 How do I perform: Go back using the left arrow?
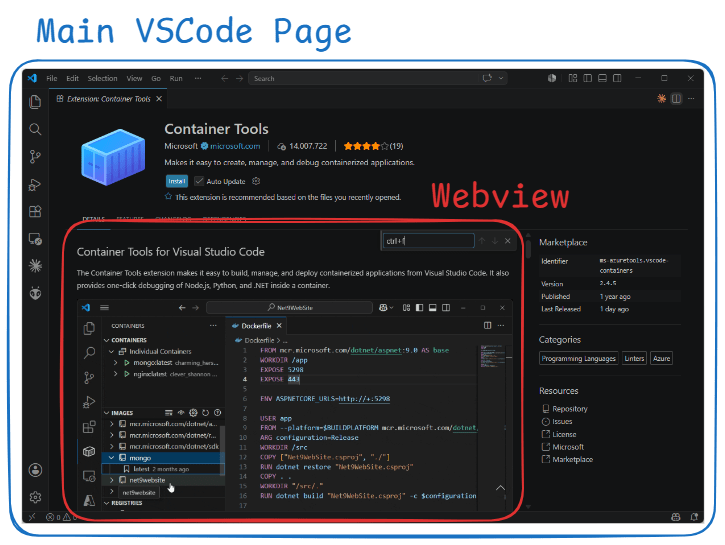tap(224, 79)
